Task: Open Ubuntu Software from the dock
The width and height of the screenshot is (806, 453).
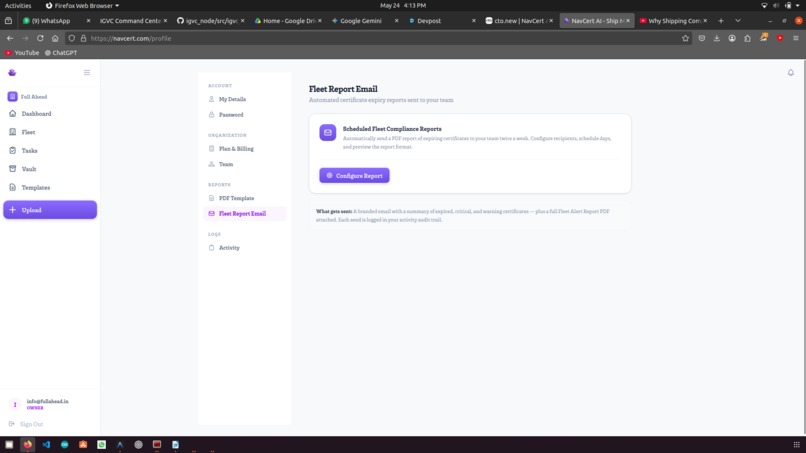Action: (x=83, y=444)
